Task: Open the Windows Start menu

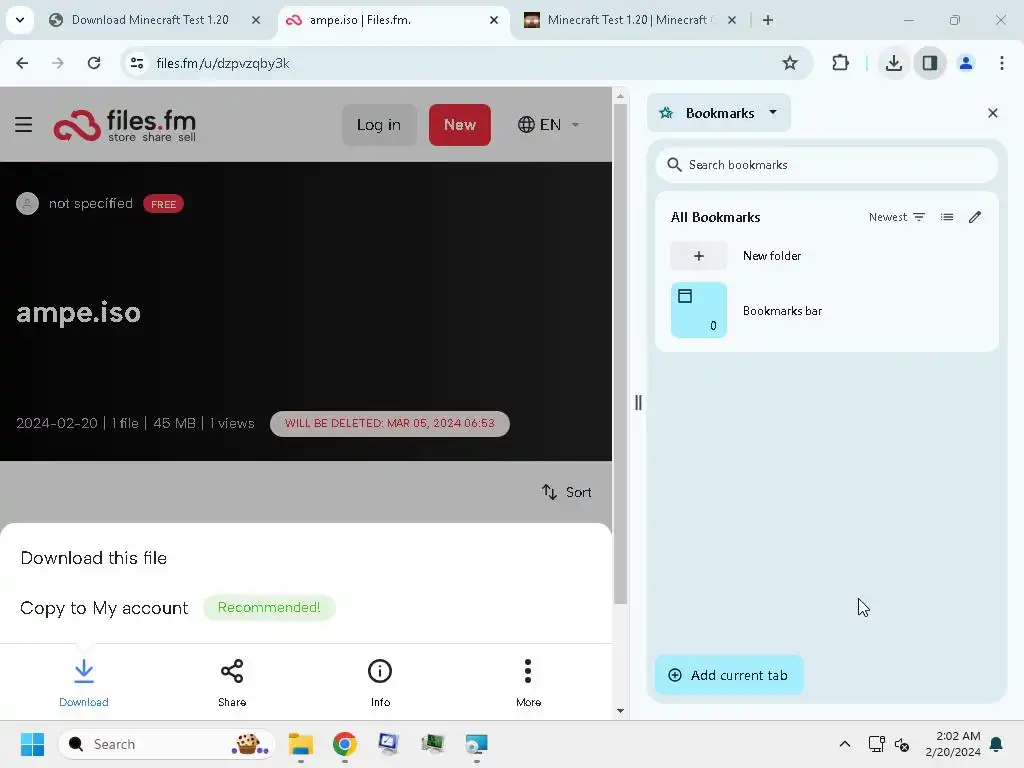Action: tap(32, 744)
